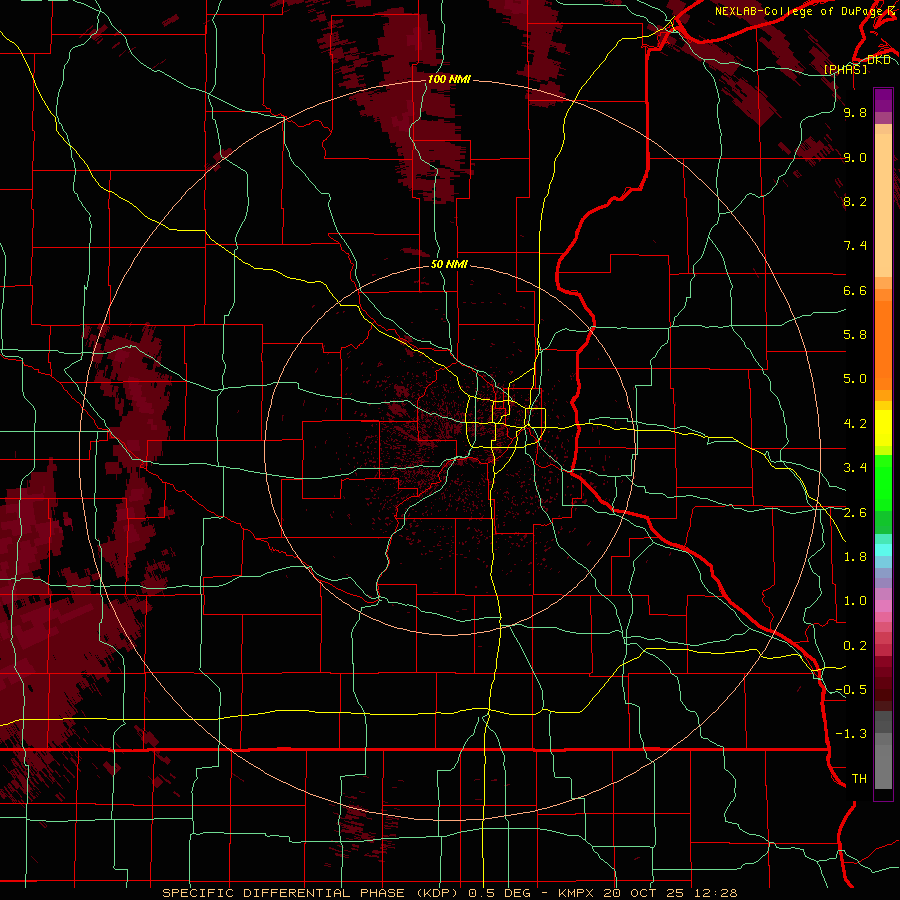Pick the large peach segment of the color bar
Viewport: 900px width, 900px height.
[x=883, y=205]
